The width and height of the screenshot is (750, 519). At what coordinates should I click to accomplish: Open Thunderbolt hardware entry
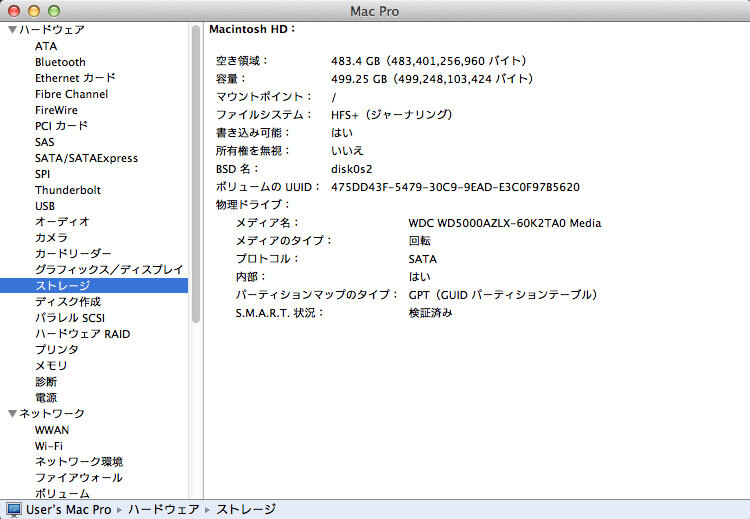pos(68,190)
